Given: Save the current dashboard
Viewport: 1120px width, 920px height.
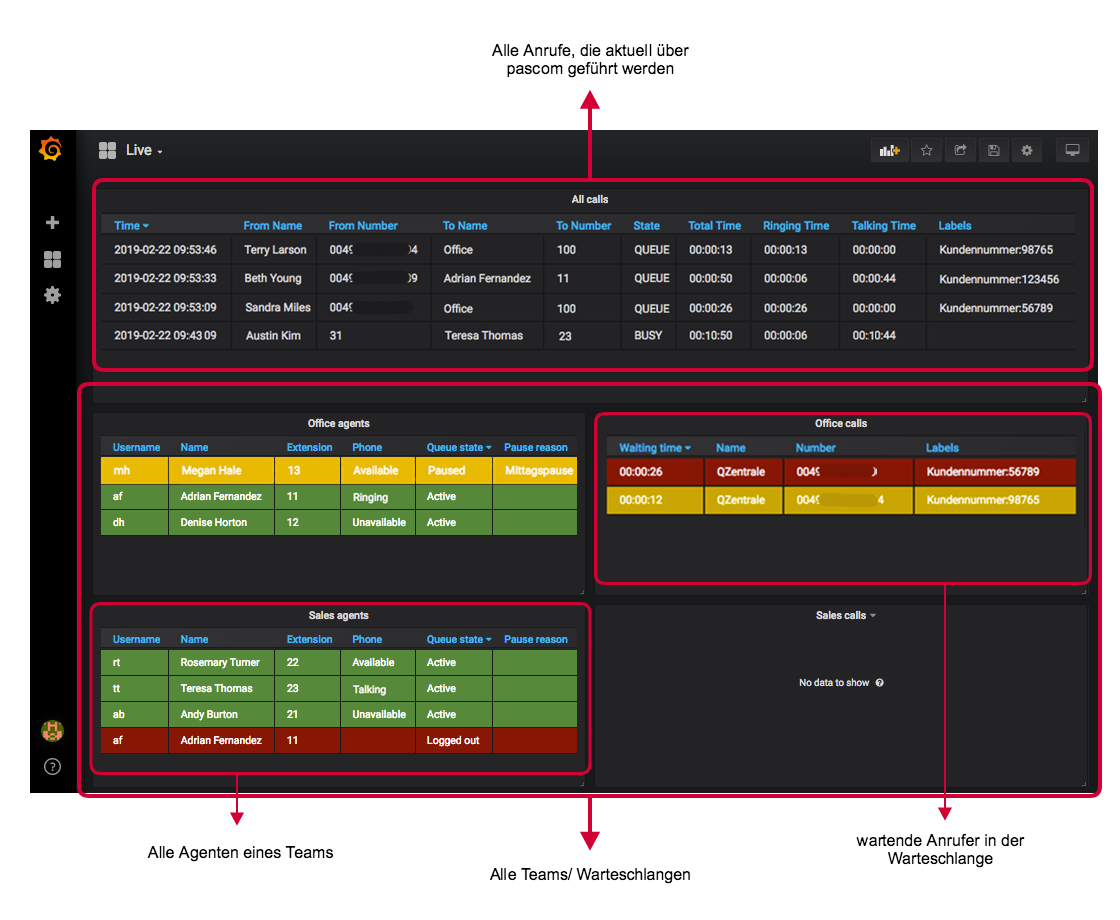Looking at the screenshot, I should click(x=993, y=149).
